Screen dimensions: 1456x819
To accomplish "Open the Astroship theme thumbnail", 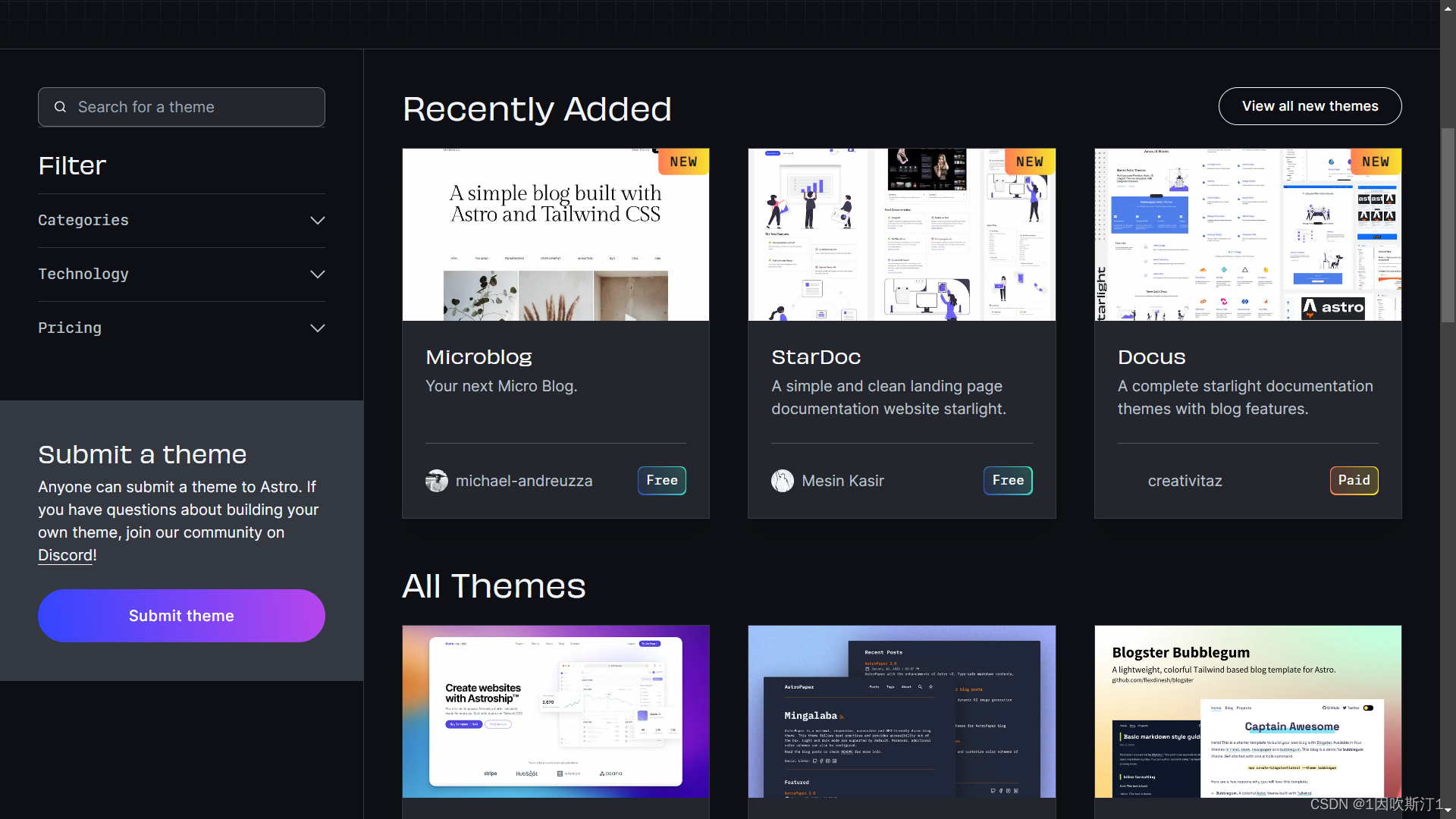I will pyautogui.click(x=556, y=711).
